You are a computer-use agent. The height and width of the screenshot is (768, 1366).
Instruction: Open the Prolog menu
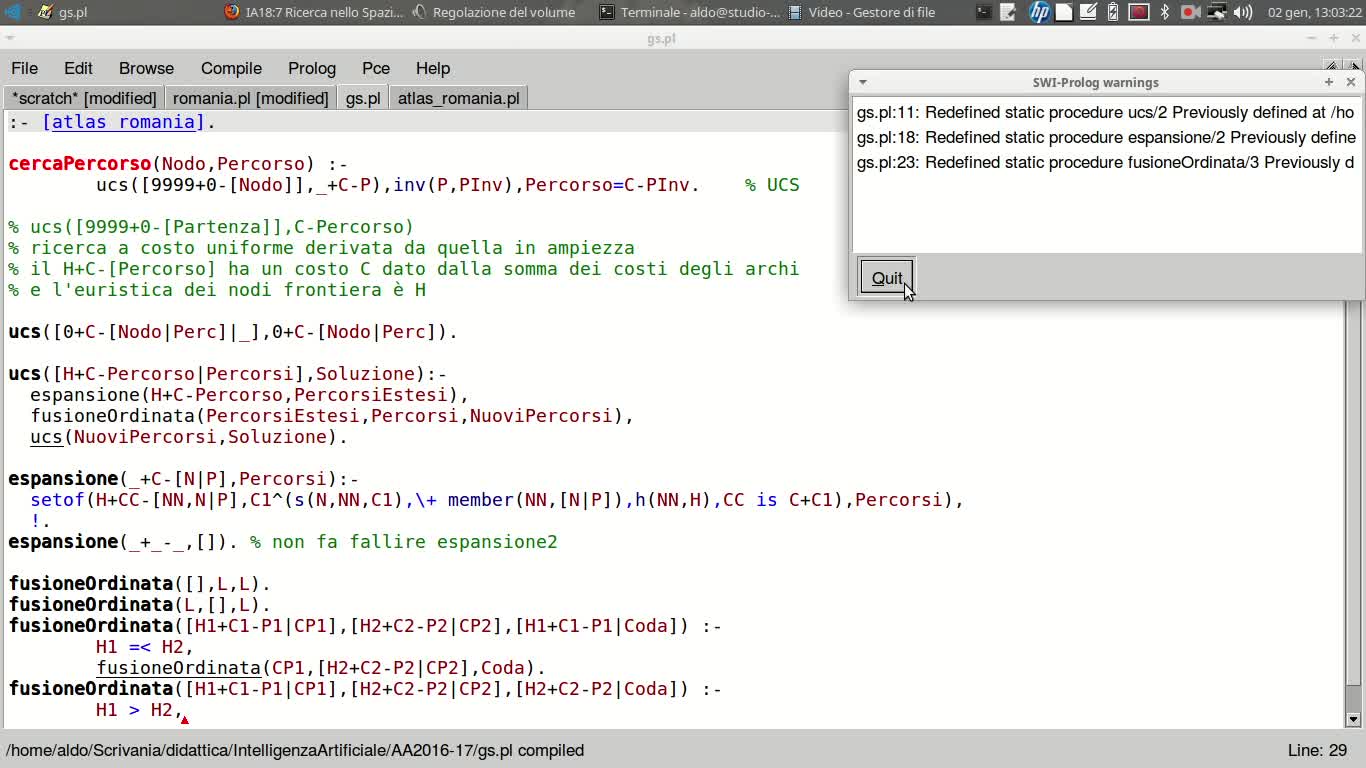coord(312,68)
